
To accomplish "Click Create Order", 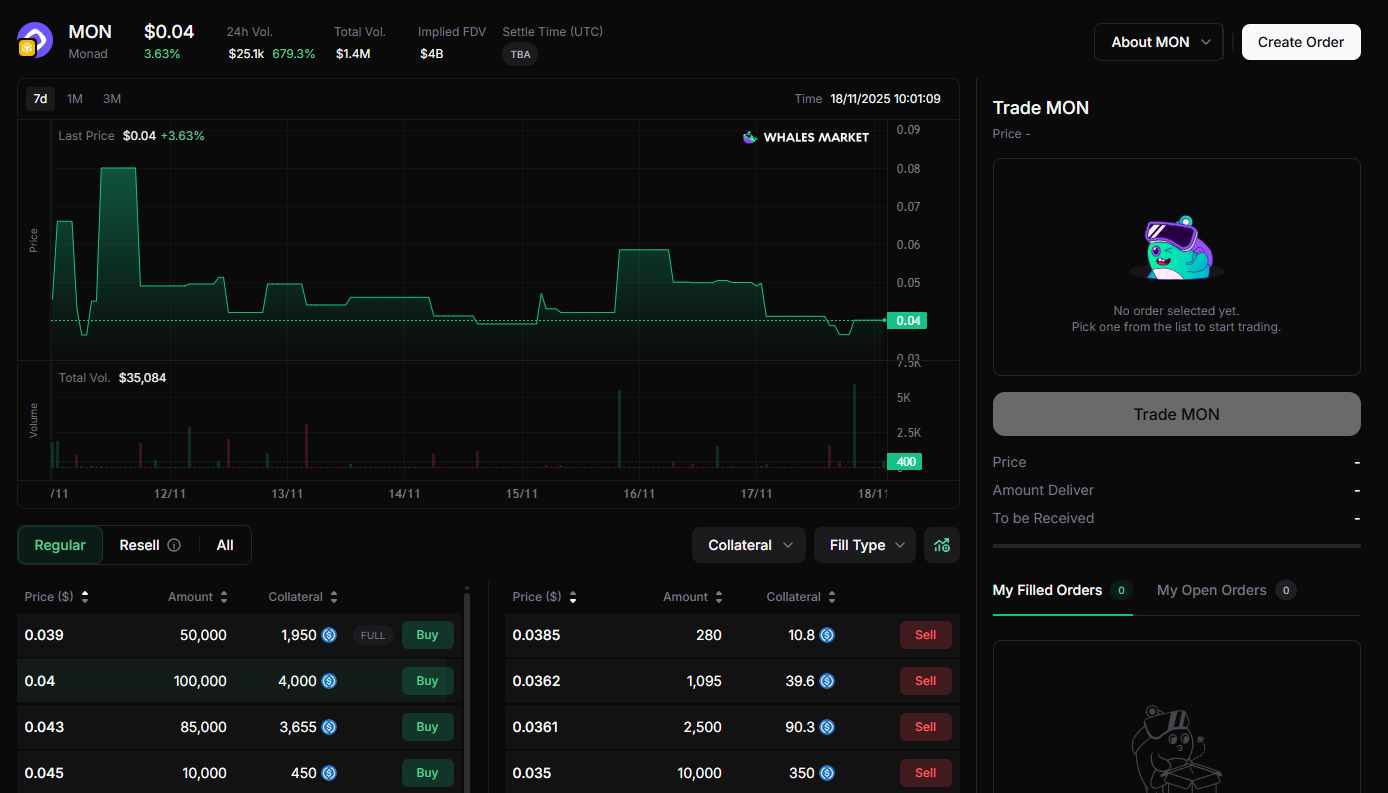I will (1300, 42).
